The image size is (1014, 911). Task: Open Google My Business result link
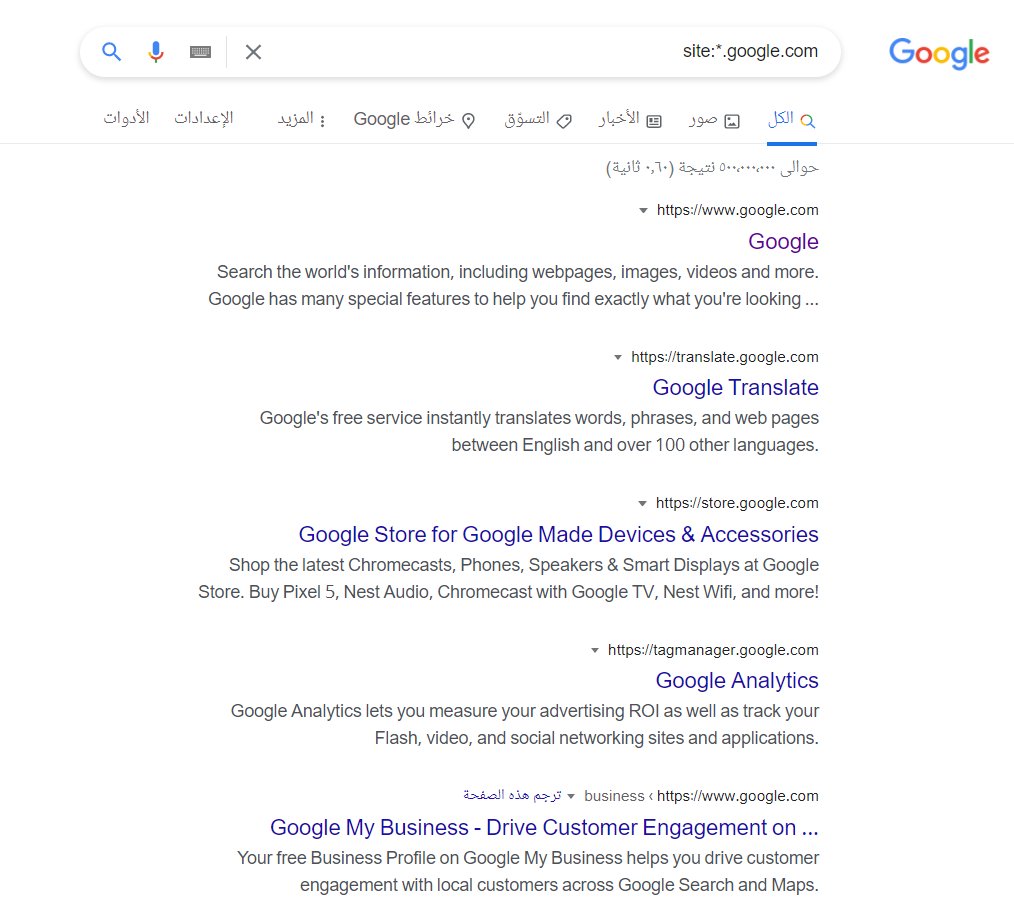pos(545,827)
